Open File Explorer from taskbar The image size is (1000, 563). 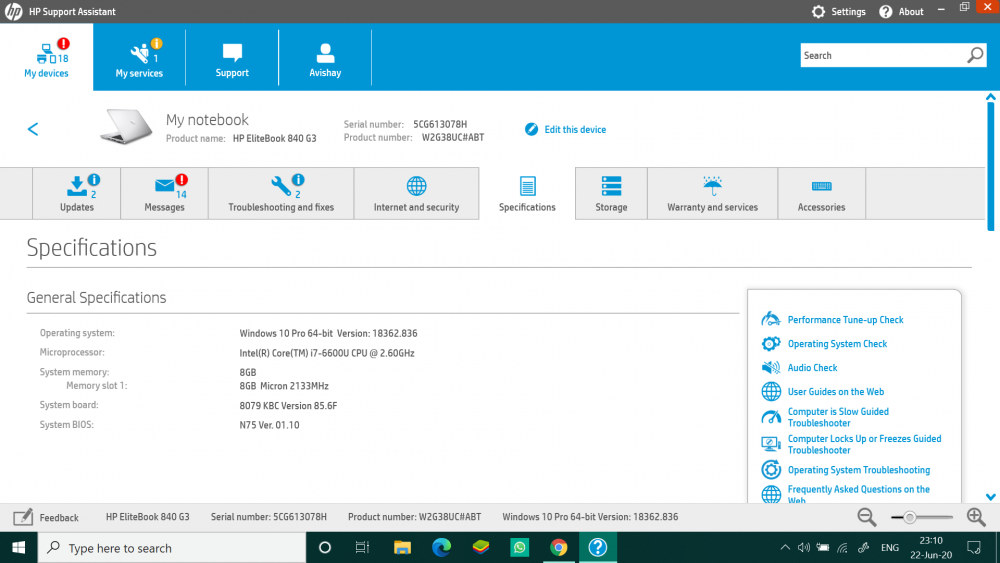click(x=402, y=548)
